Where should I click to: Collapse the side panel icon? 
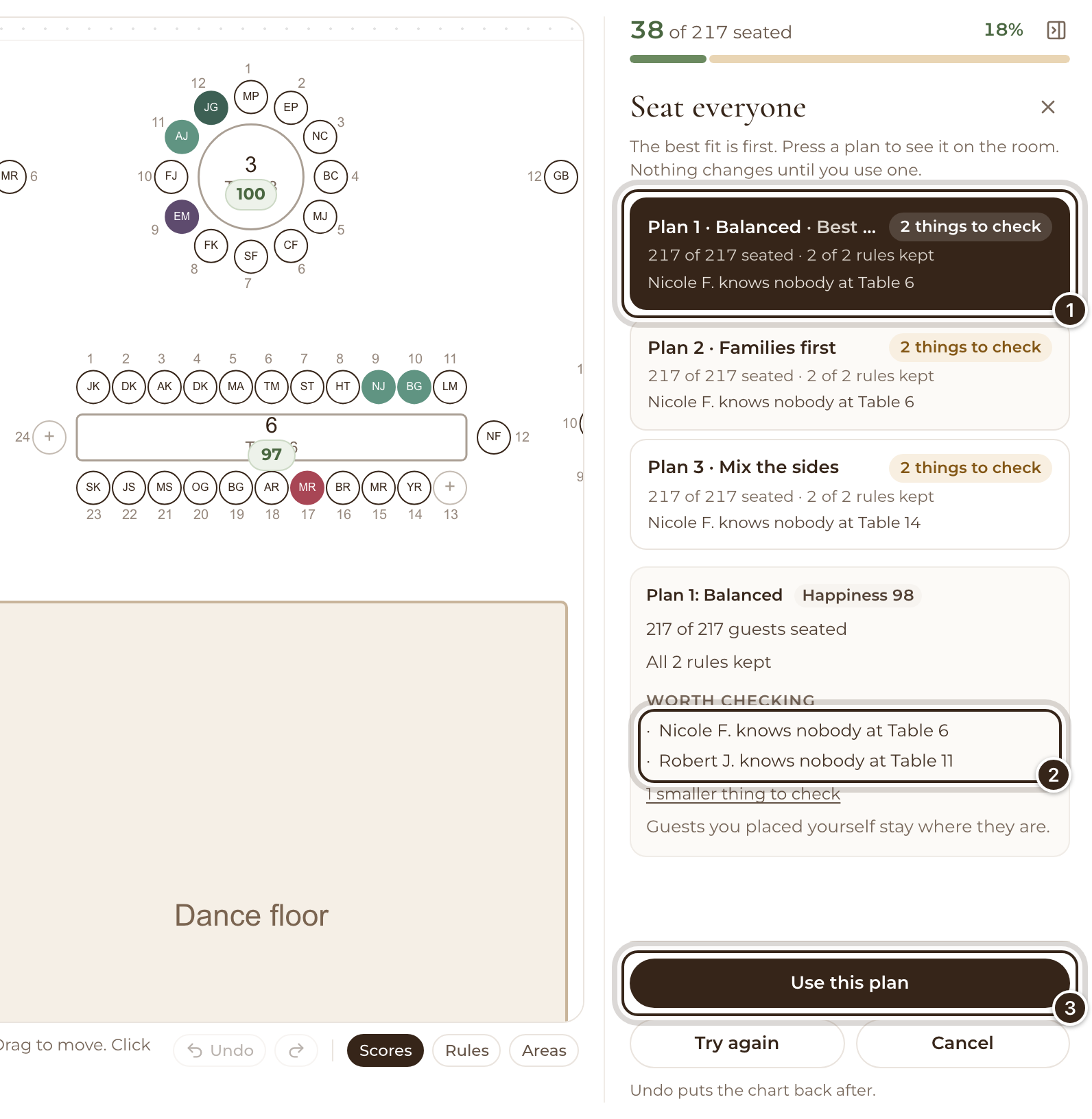(x=1056, y=30)
